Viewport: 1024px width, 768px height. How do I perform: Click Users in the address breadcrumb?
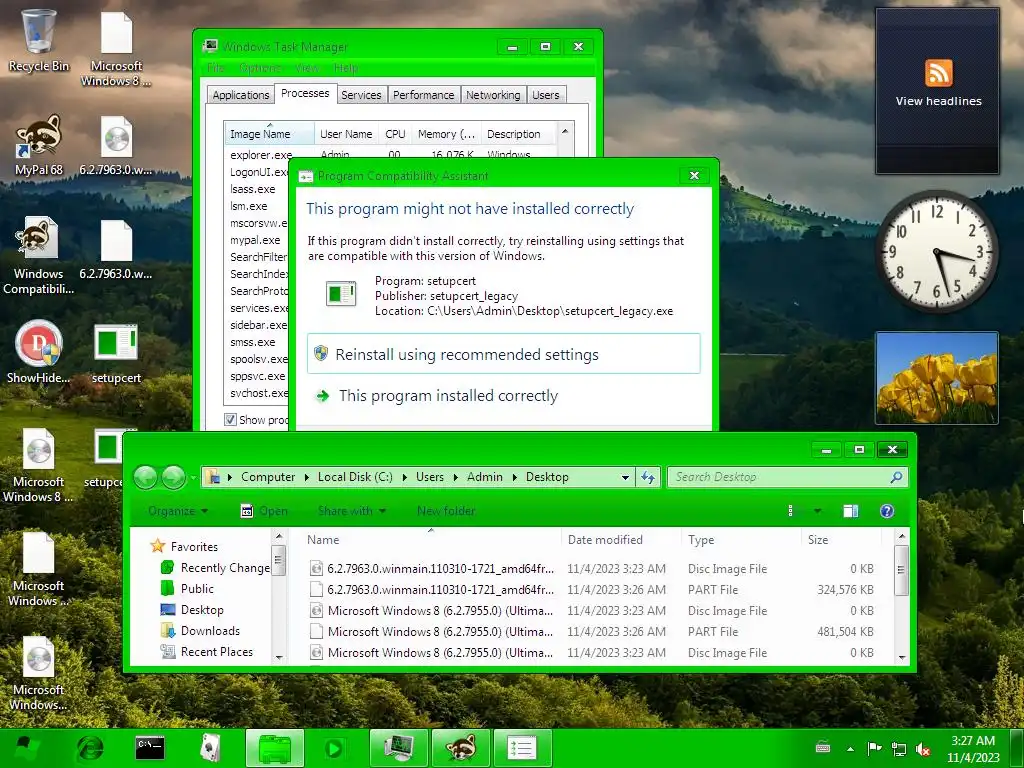(x=430, y=477)
